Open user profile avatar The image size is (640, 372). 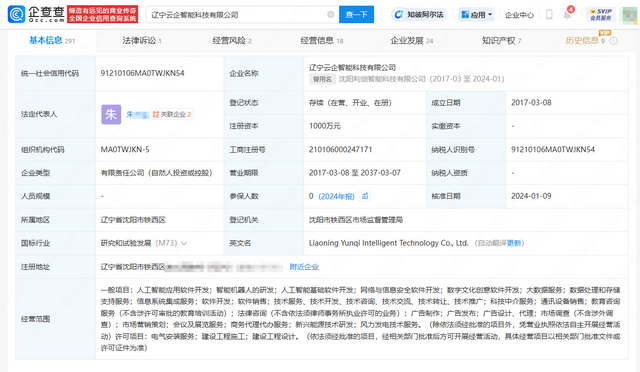[x=630, y=15]
